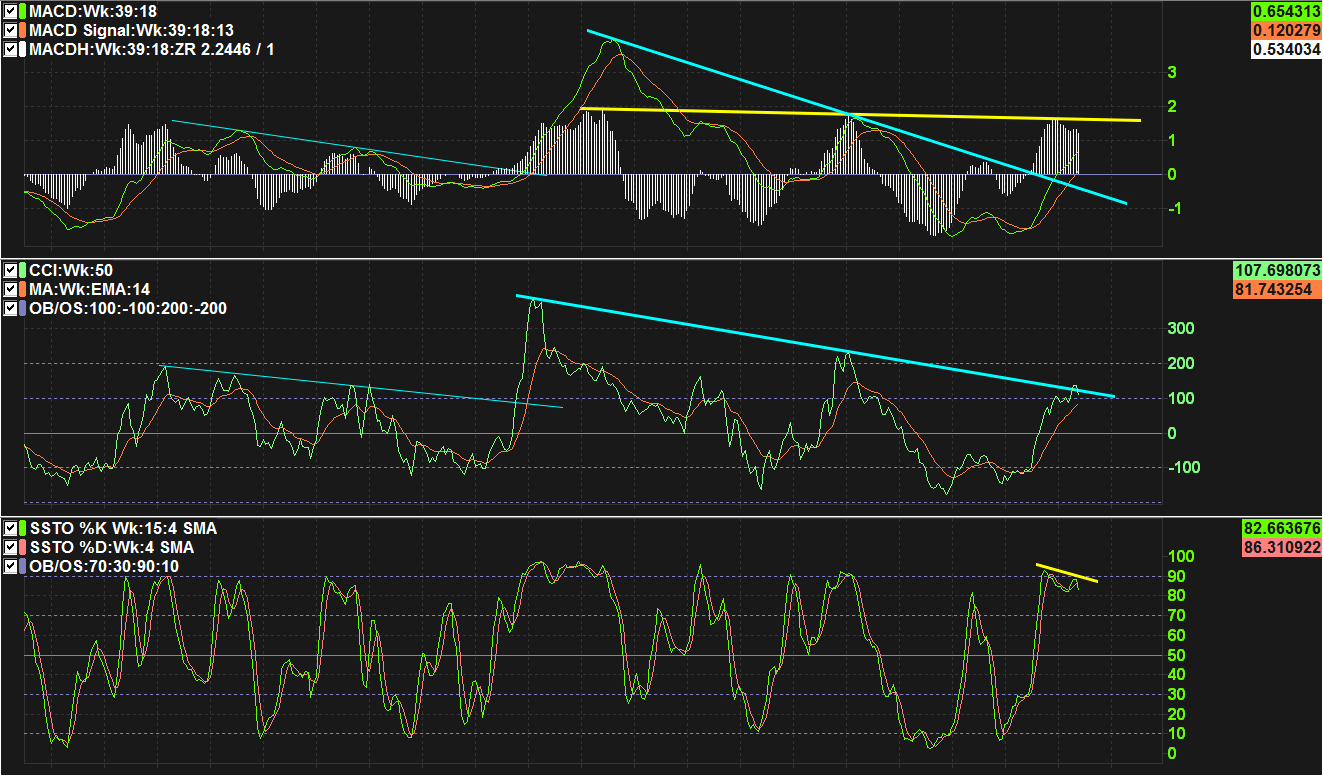Toggle the MA:Wk:EMA:14 checkbox
1323x776 pixels.
pyautogui.click(x=10, y=289)
